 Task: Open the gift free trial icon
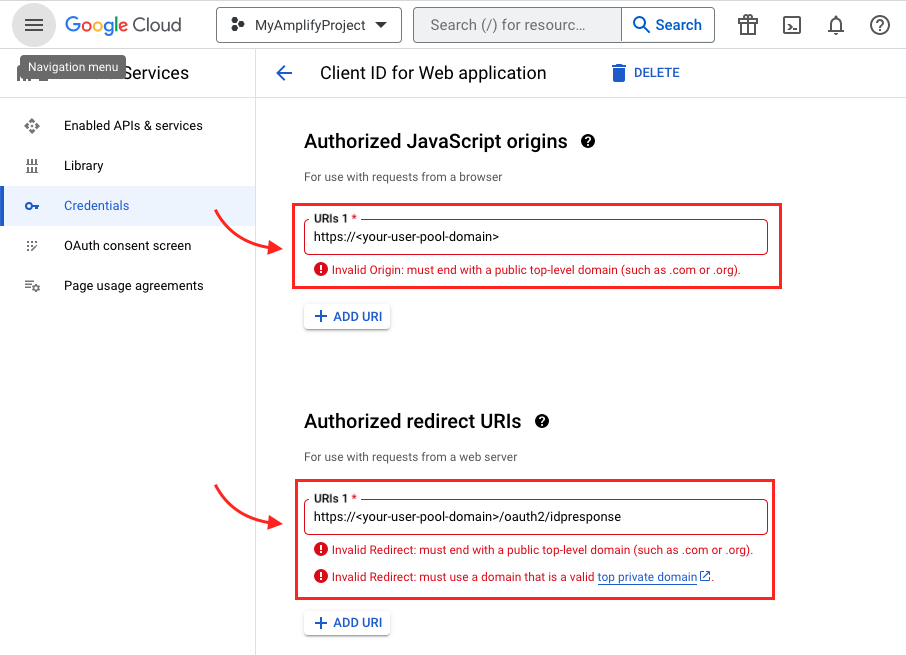click(x=748, y=25)
